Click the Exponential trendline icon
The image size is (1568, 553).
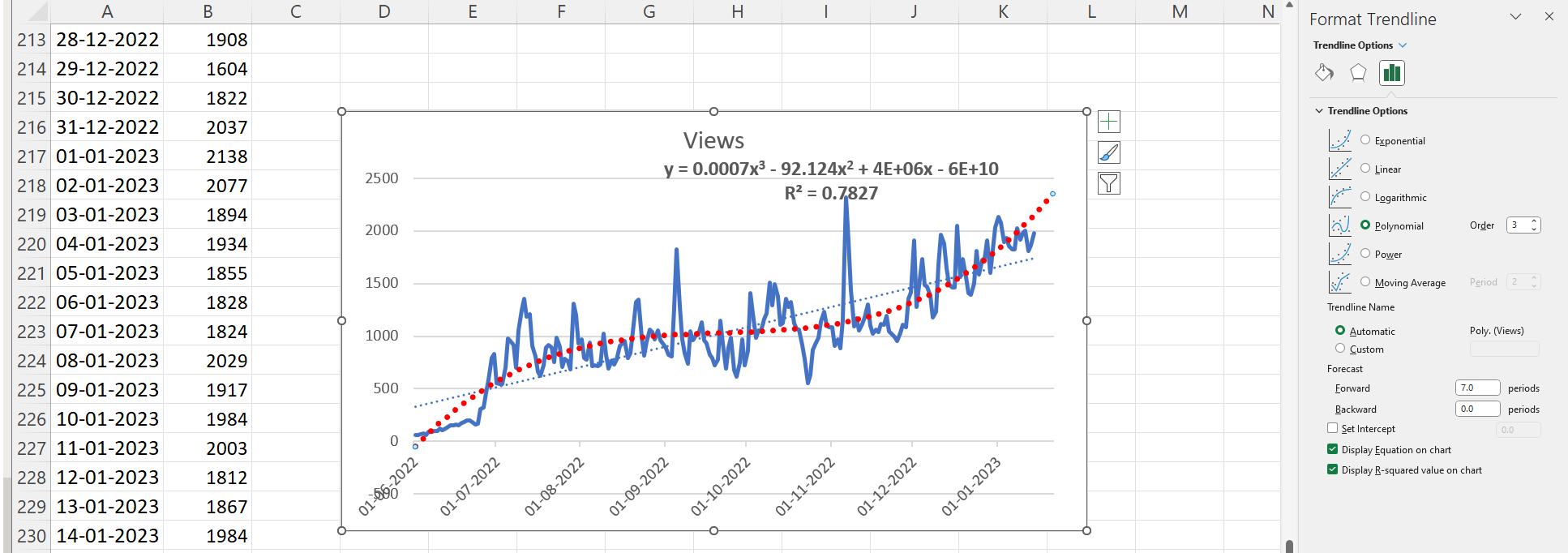1339,140
